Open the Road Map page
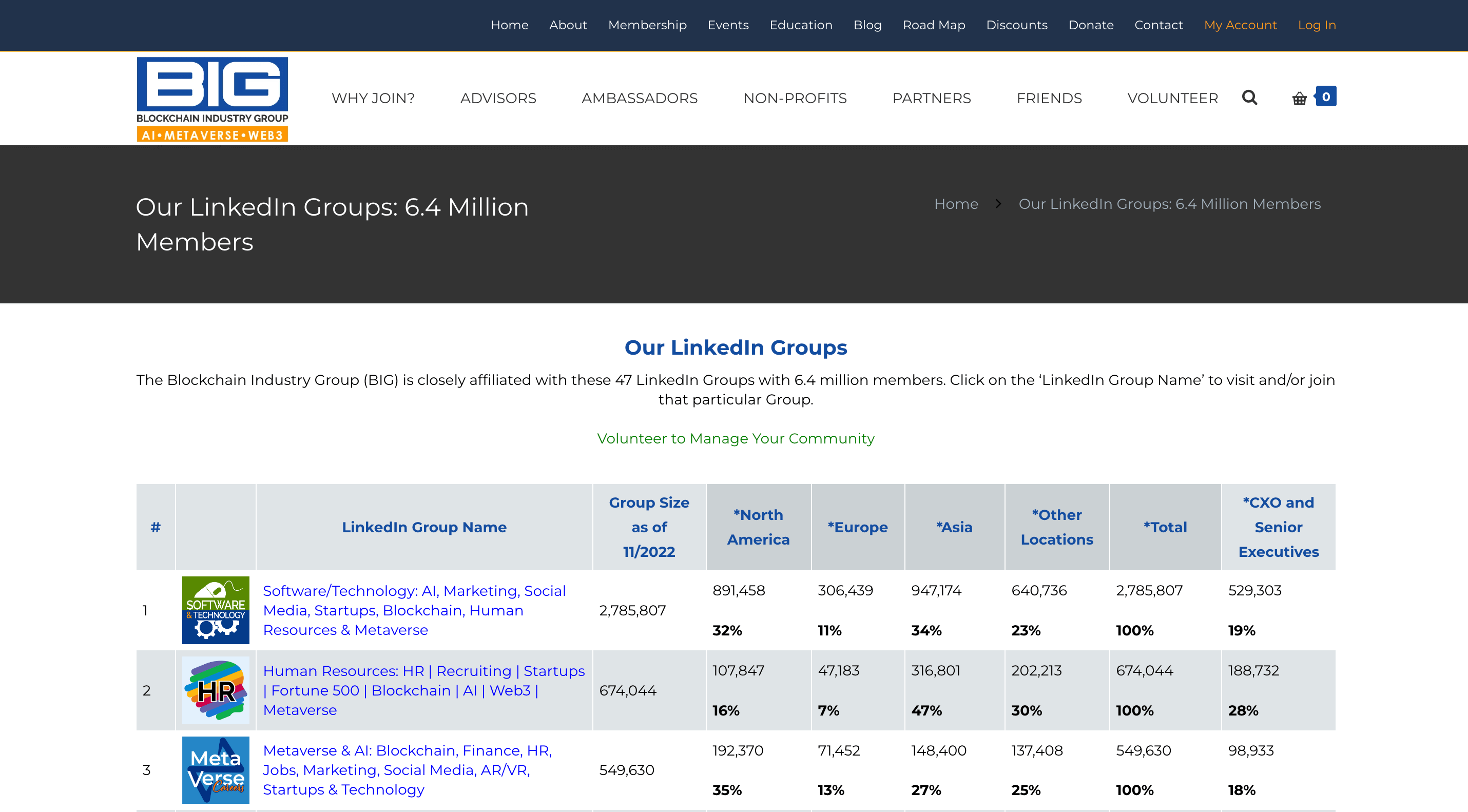 [x=934, y=25]
